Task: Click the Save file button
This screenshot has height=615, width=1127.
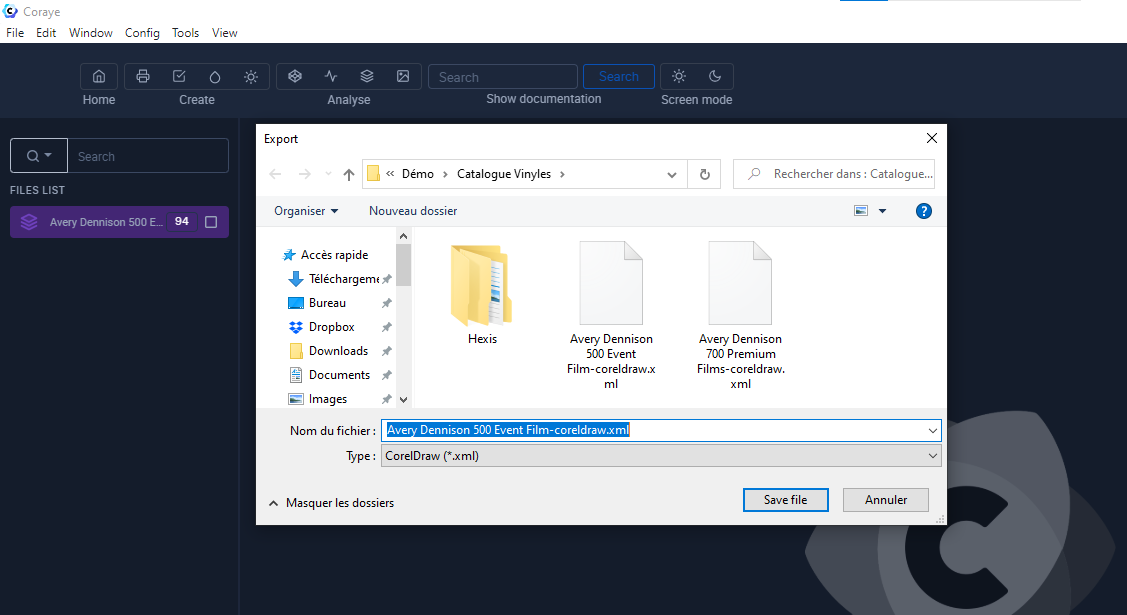Action: point(785,500)
